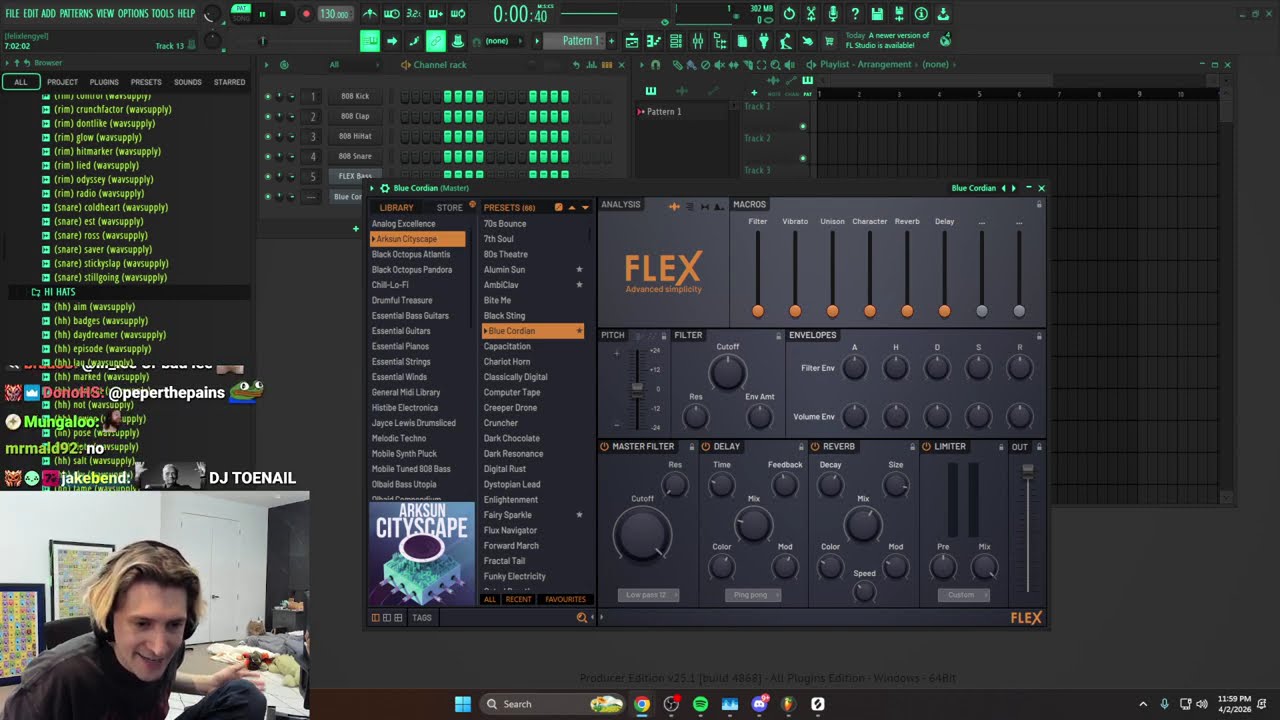This screenshot has height=720, width=1280.
Task: Stop playback with the stop button
Action: click(x=283, y=14)
